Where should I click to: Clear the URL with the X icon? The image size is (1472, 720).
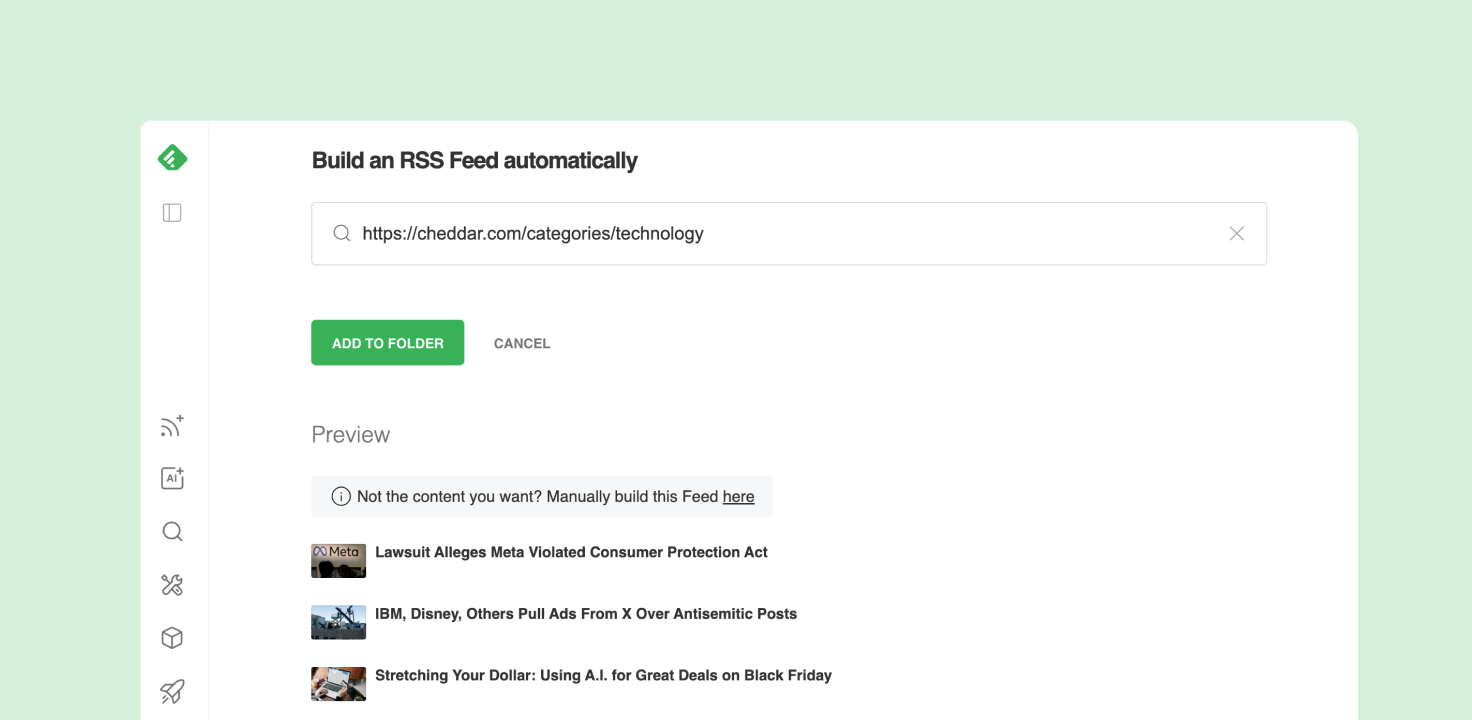[x=1237, y=233]
